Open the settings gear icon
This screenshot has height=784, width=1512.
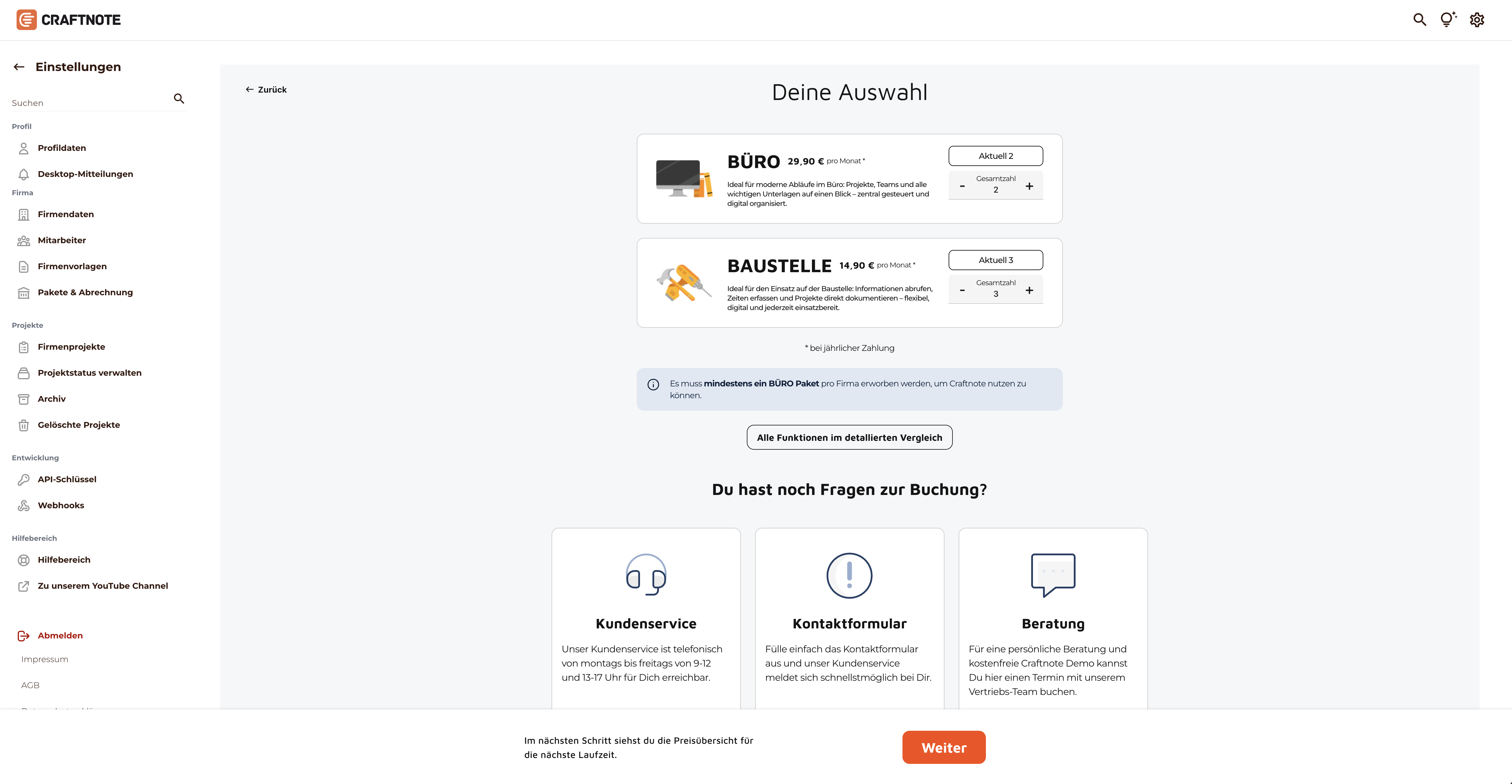coord(1477,19)
